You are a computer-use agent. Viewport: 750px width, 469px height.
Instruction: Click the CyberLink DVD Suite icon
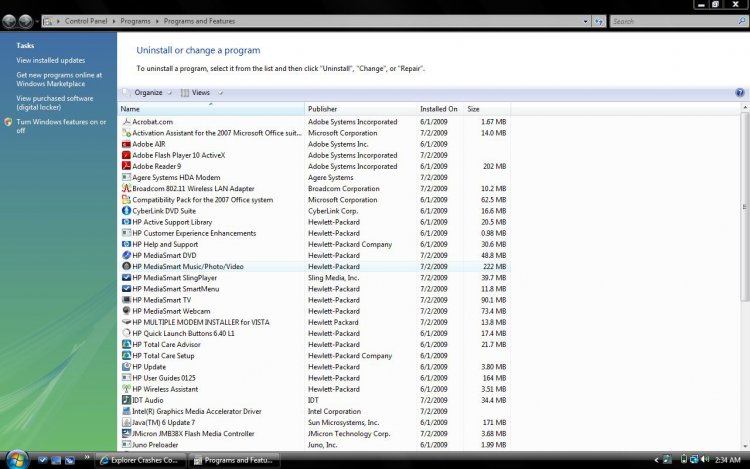coord(126,210)
